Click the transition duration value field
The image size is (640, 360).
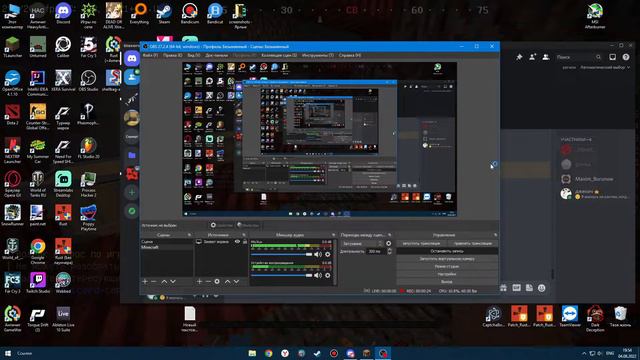[376, 251]
